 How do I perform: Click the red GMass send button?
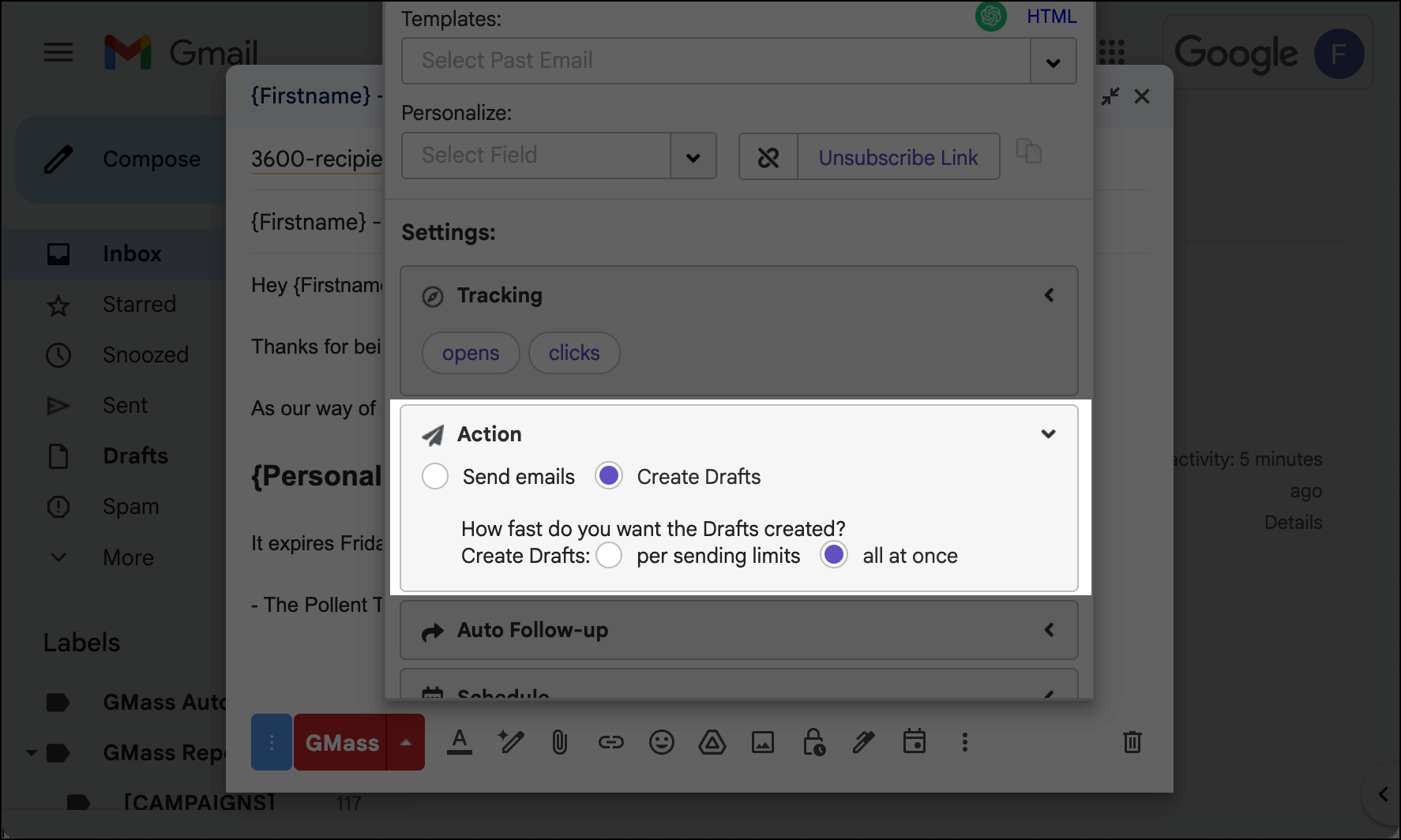coord(340,742)
